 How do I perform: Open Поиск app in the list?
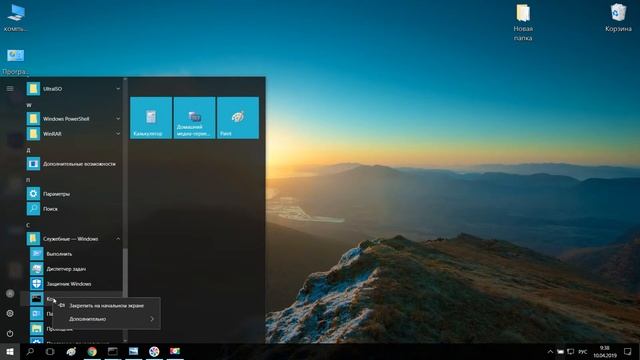click(73, 209)
